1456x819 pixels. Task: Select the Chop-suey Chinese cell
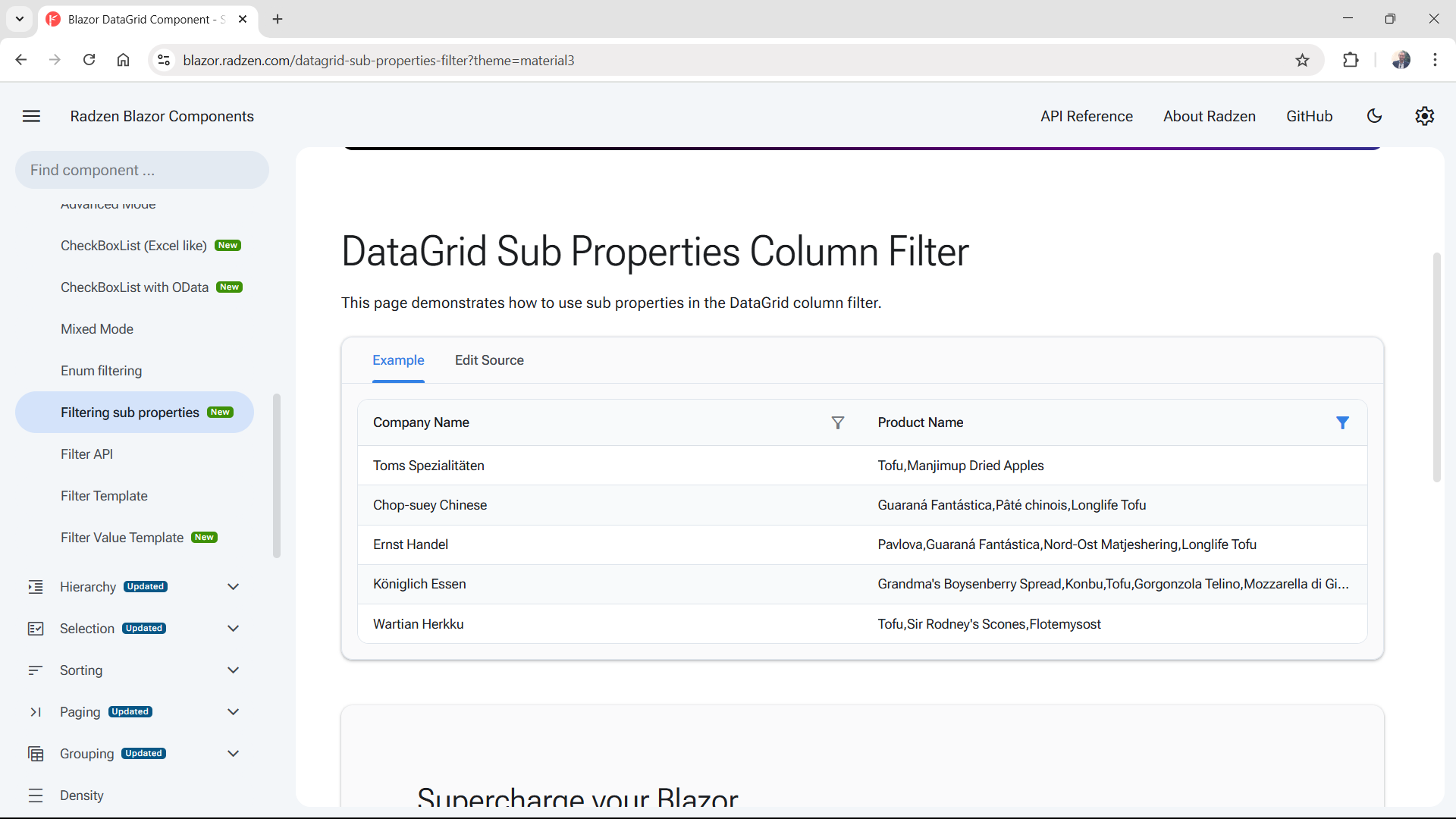pyautogui.click(x=610, y=505)
